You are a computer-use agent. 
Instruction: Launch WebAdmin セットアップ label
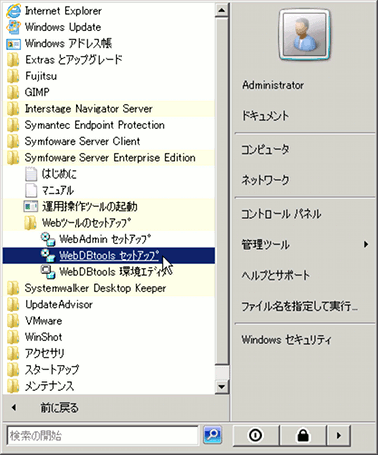pos(105,239)
